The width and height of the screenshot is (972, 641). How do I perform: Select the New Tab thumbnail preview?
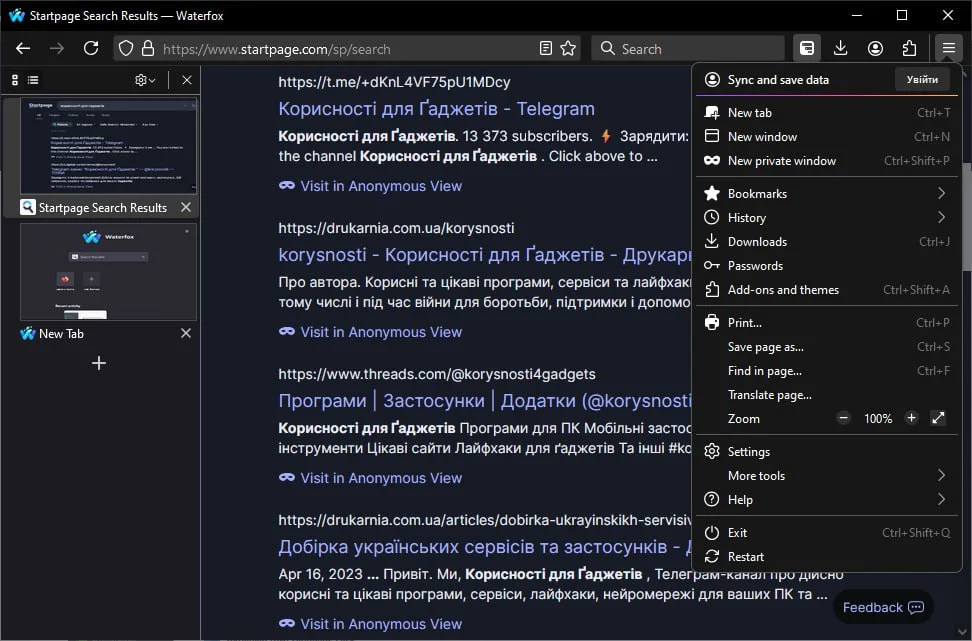point(108,272)
